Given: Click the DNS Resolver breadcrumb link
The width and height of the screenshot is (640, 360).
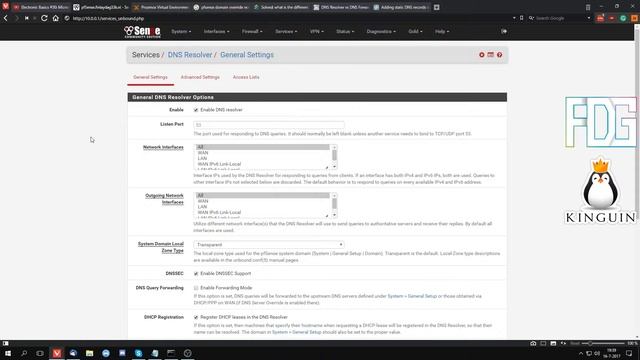Looking at the screenshot, I should pos(190,55).
